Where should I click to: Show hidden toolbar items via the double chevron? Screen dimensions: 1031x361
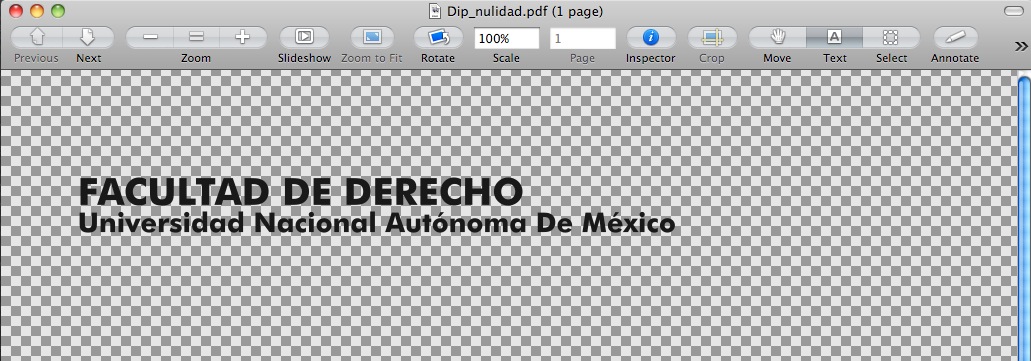tap(1020, 46)
